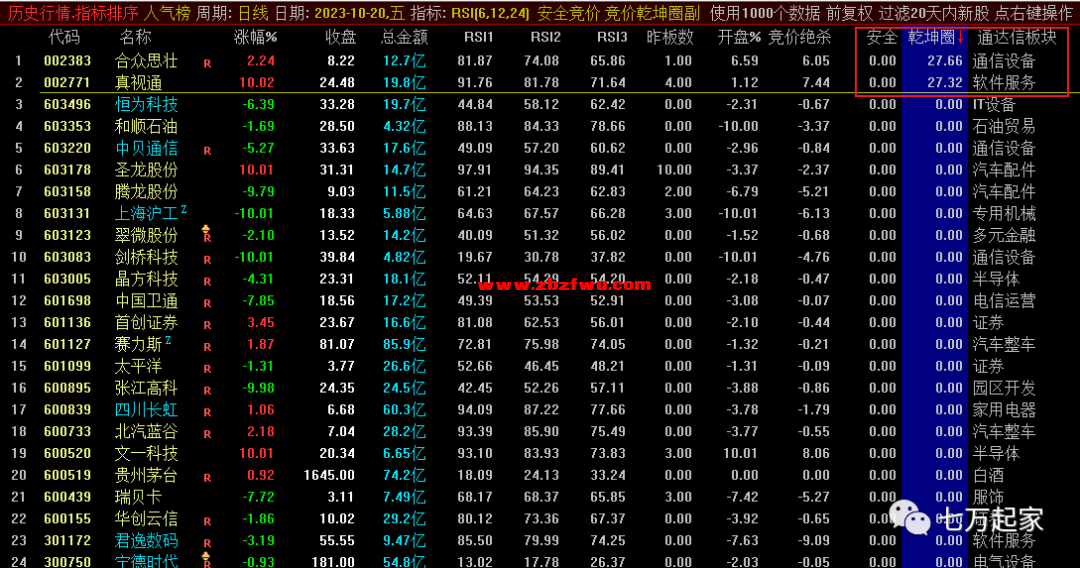Click 昨板数 value 10.00 for 圣龙股份

click(x=674, y=170)
